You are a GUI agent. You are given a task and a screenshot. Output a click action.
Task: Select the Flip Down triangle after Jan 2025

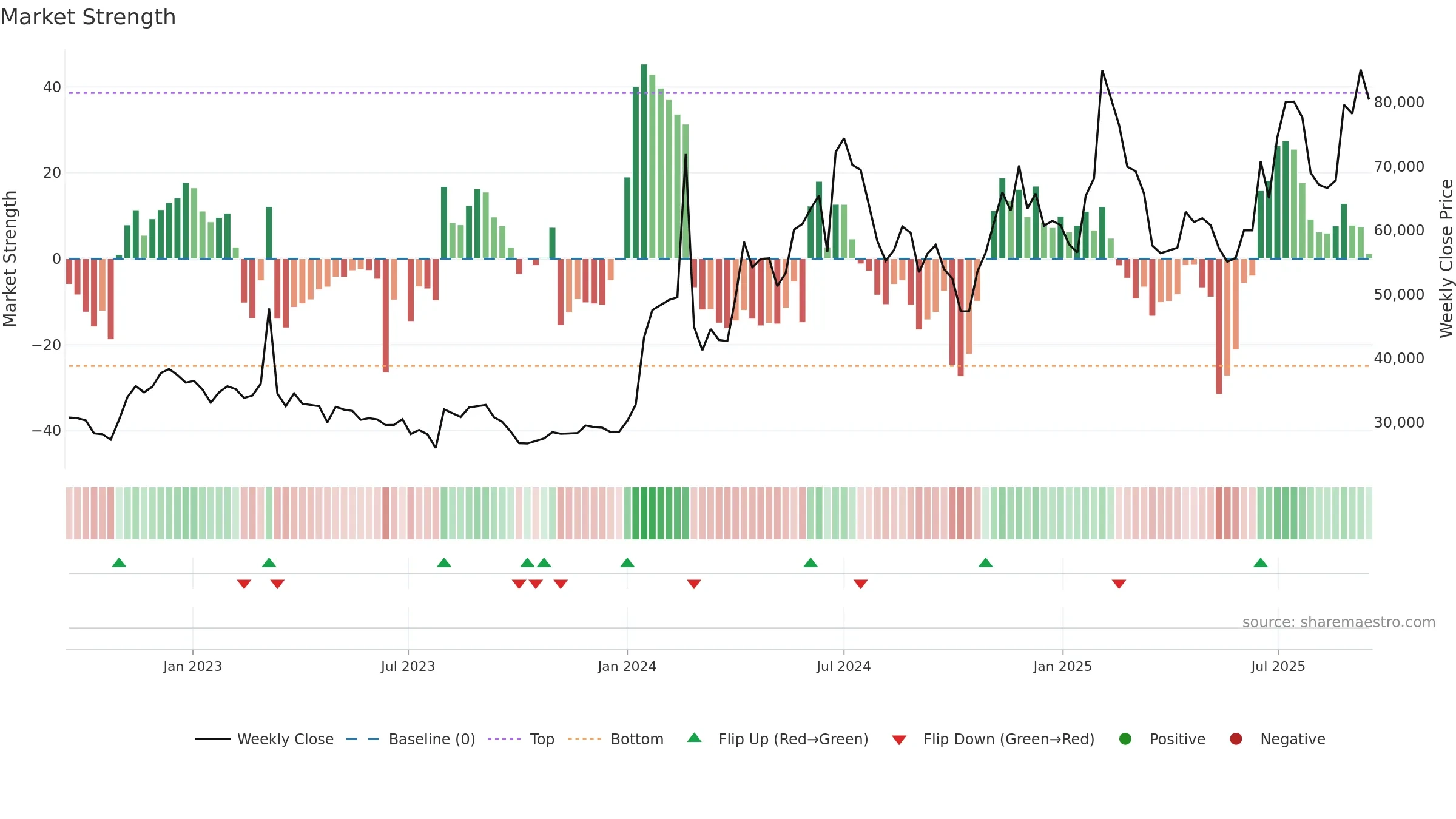[1119, 584]
